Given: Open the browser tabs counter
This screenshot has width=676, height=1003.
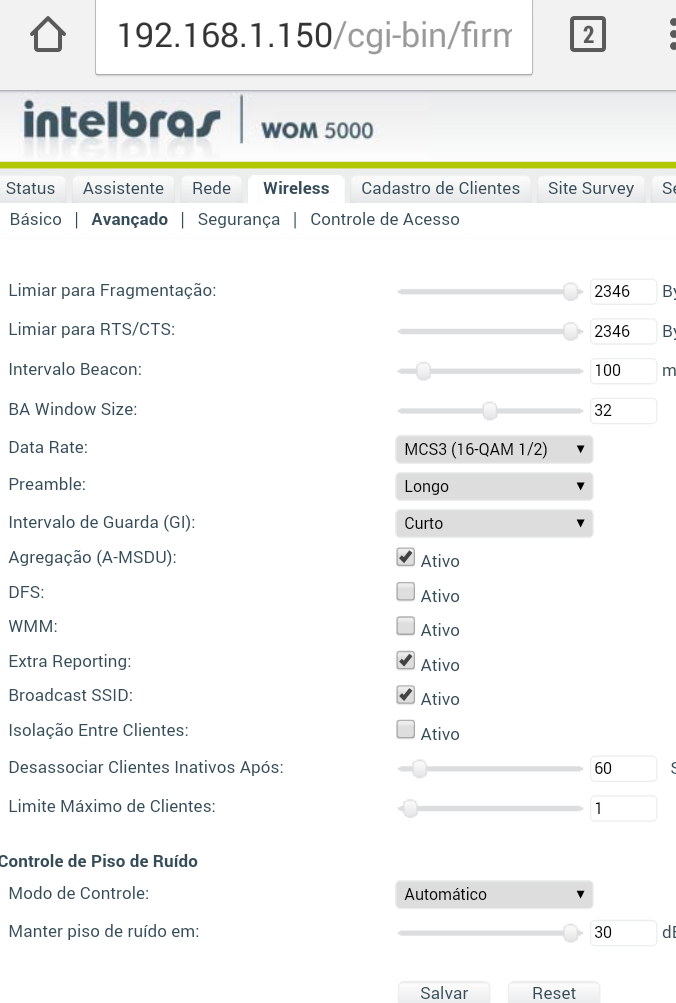Looking at the screenshot, I should pyautogui.click(x=588, y=37).
